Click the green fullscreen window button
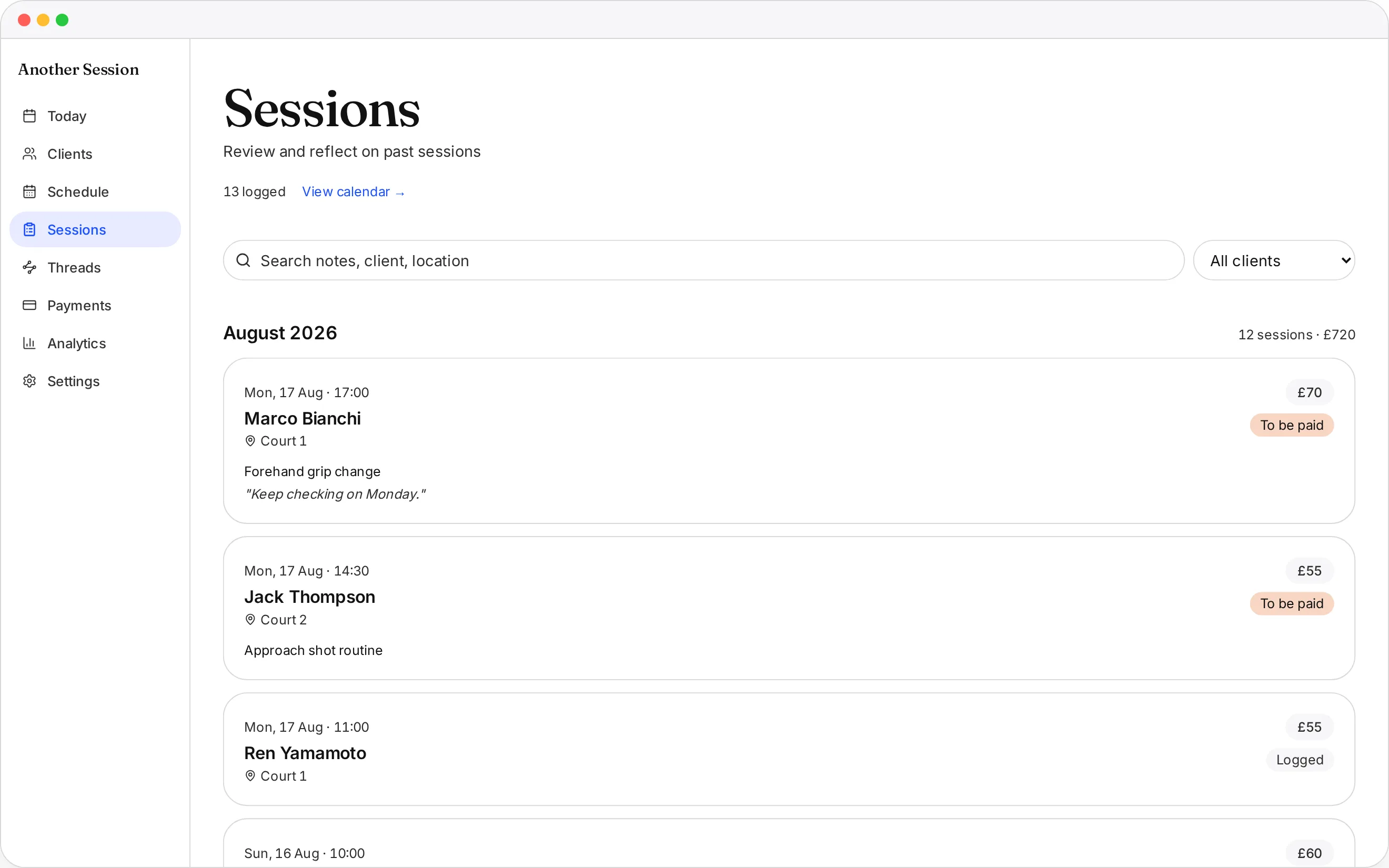 point(62,20)
